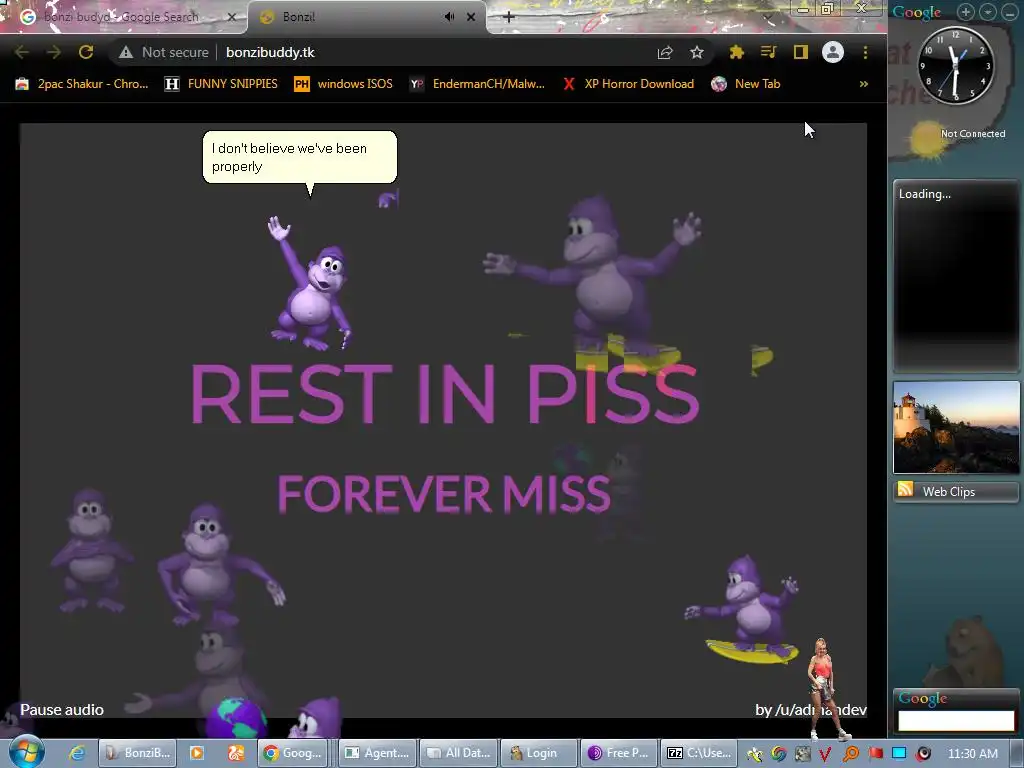This screenshot has width=1024, height=768.
Task: Reload the bonzibuddy.tk page
Action: pyautogui.click(x=86, y=52)
